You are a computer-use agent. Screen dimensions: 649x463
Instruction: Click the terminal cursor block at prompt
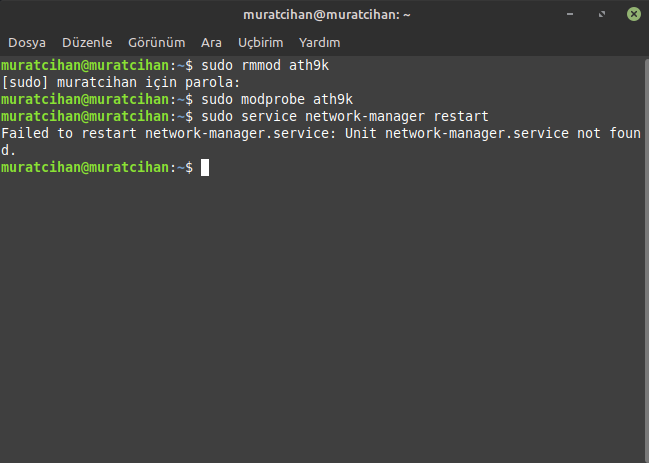coord(205,168)
